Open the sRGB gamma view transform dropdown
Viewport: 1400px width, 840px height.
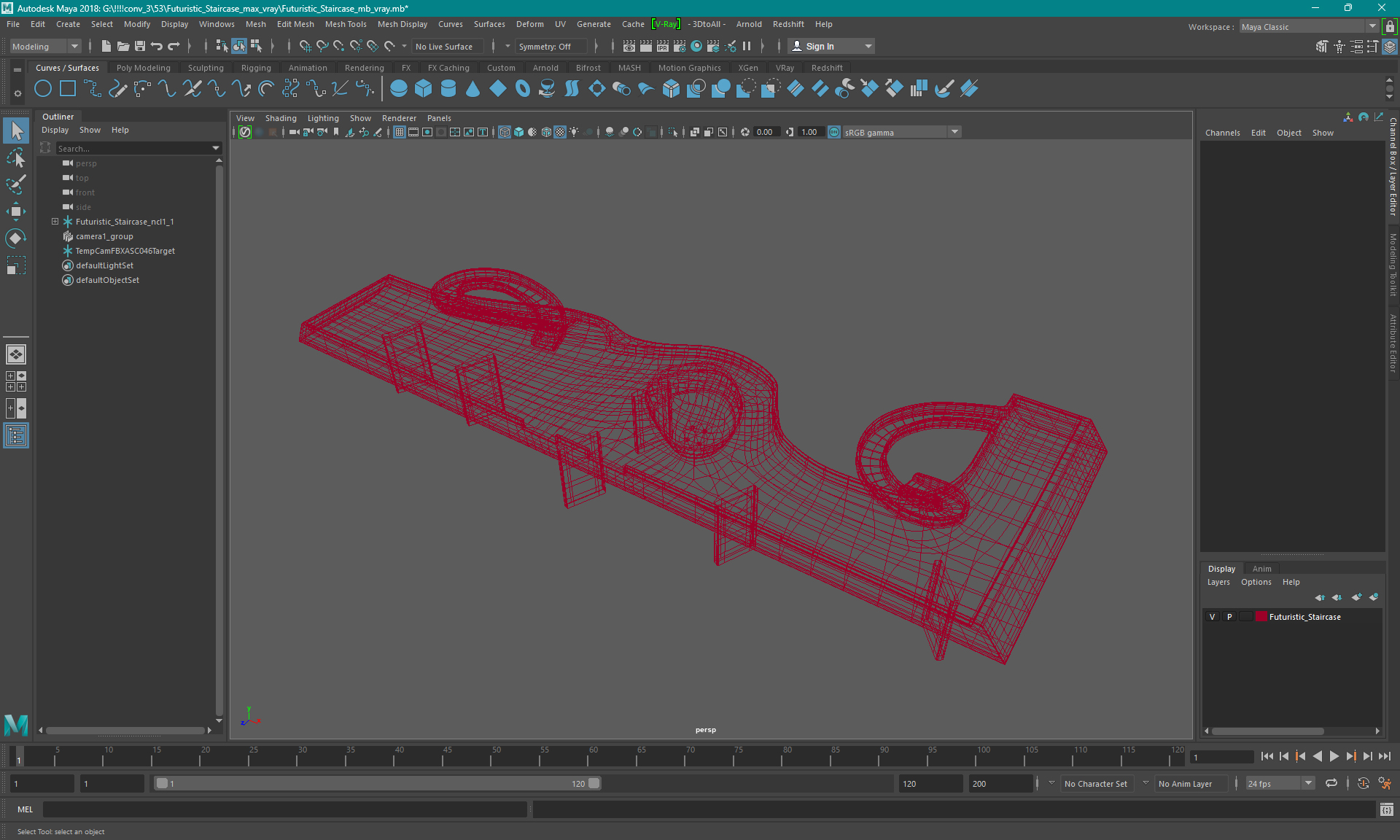pyautogui.click(x=954, y=132)
